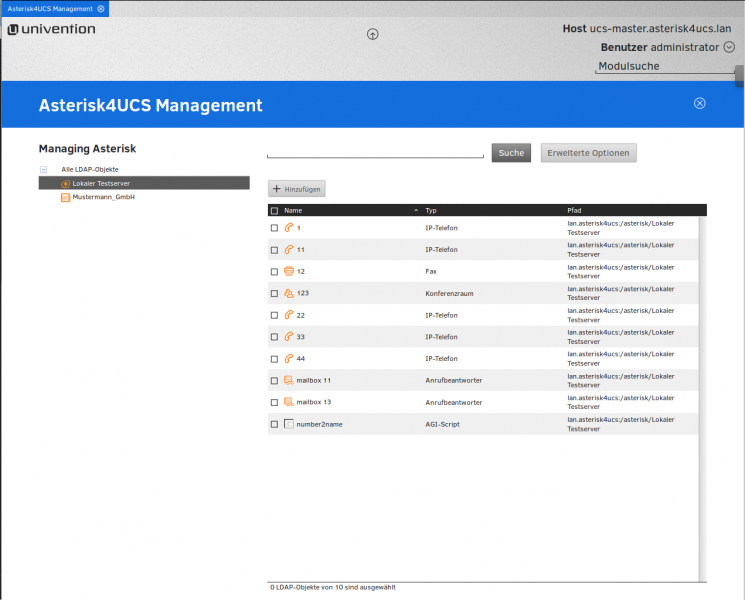The height and width of the screenshot is (600, 745).
Task: Click the '0 LDAP-Objekte von 10' status text
Action: [333, 588]
